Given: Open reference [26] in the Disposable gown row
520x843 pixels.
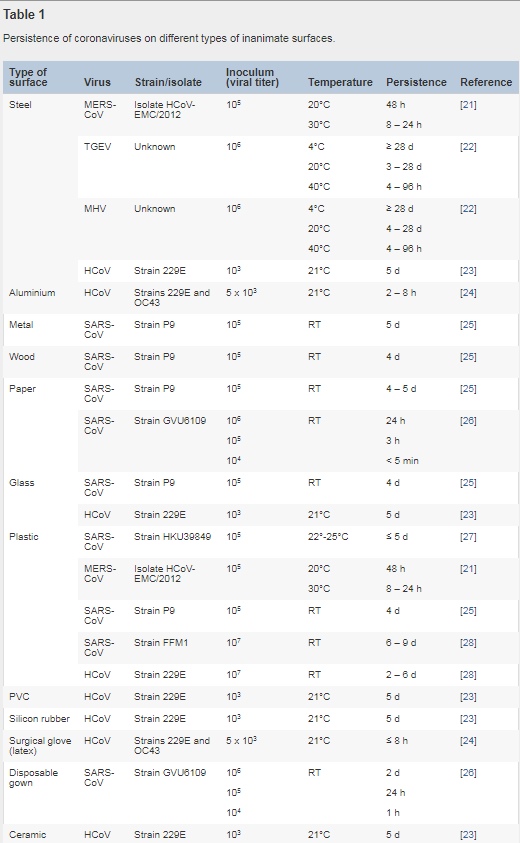Looking at the screenshot, I should pos(468,773).
